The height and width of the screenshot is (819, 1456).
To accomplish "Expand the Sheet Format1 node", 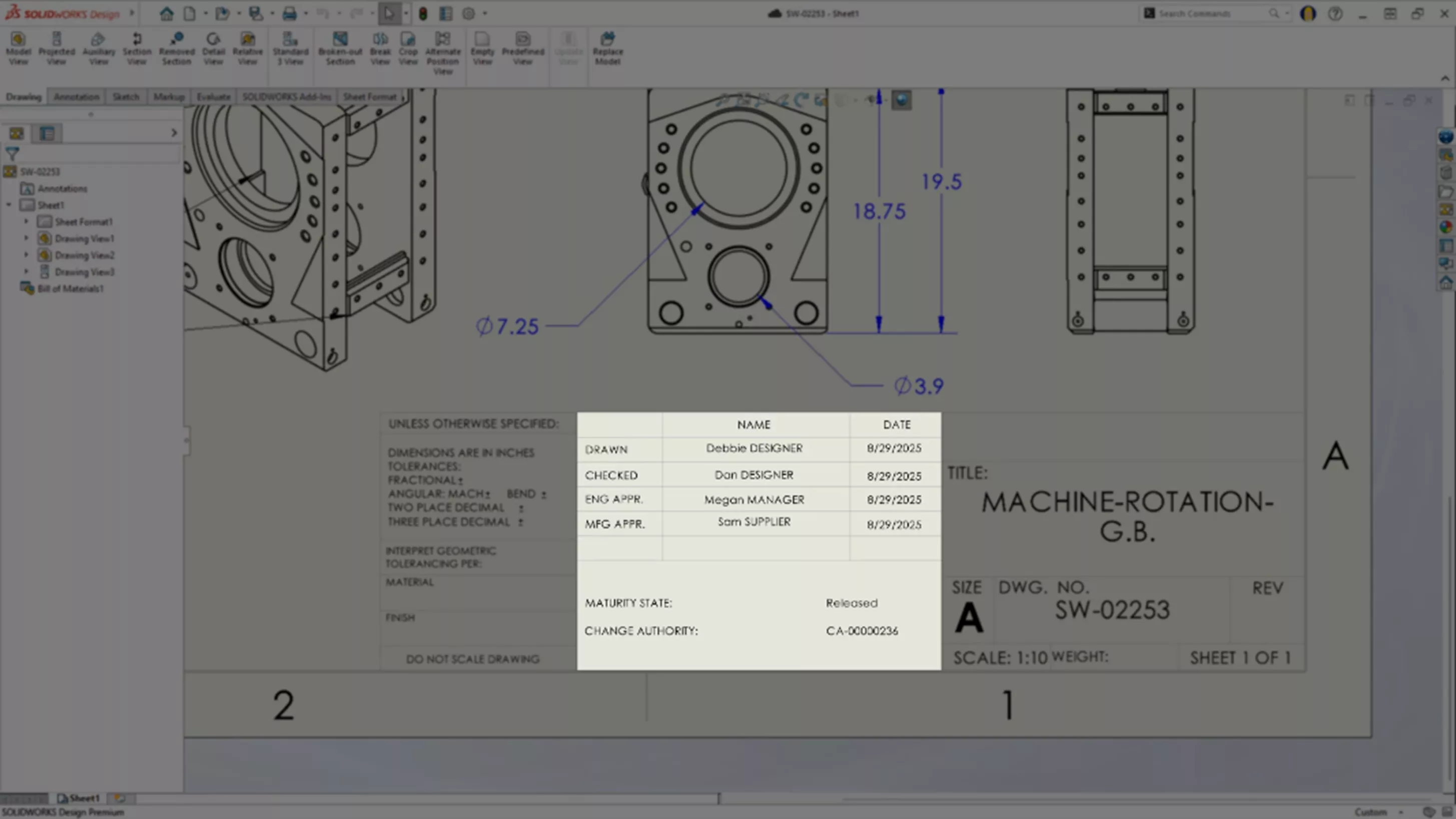I will coord(26,222).
